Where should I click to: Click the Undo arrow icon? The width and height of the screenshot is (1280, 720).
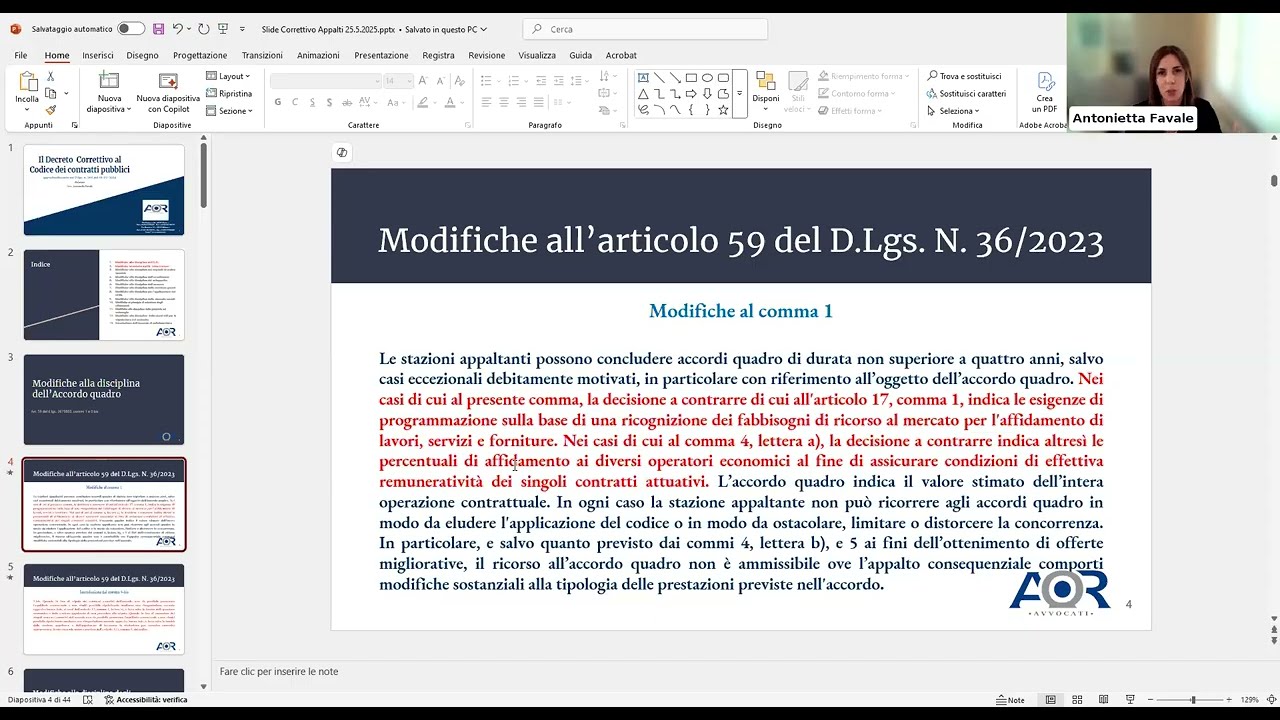(x=177, y=29)
